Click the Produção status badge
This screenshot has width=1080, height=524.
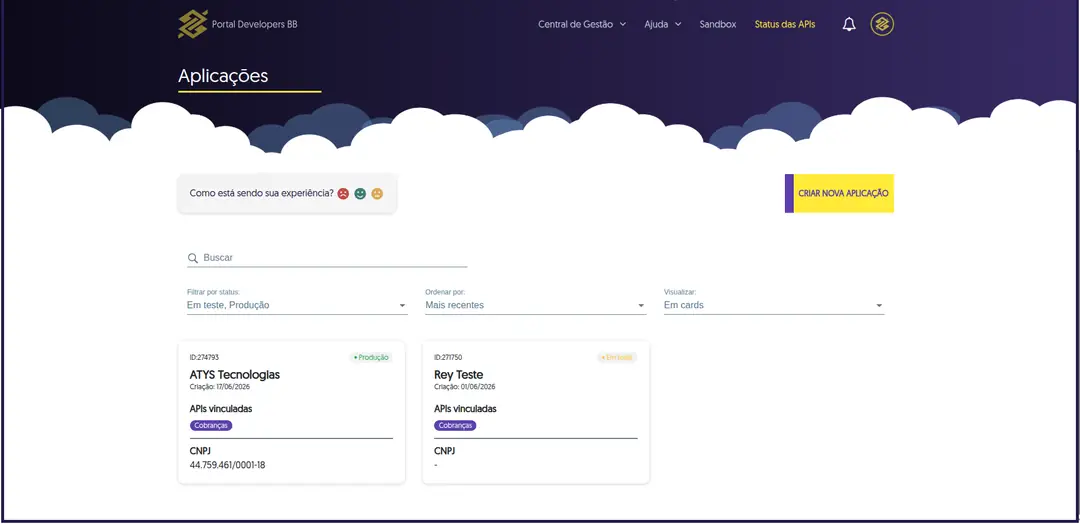(x=371, y=357)
